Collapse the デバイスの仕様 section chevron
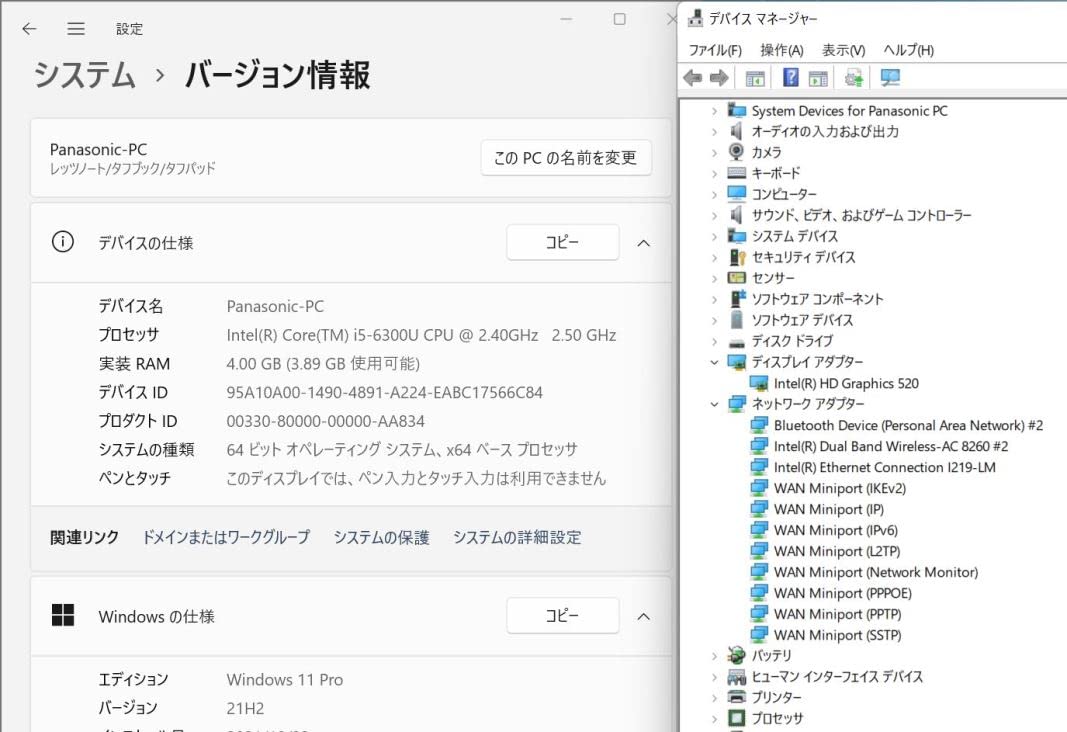Viewport: 1067px width, 732px height. click(x=644, y=243)
